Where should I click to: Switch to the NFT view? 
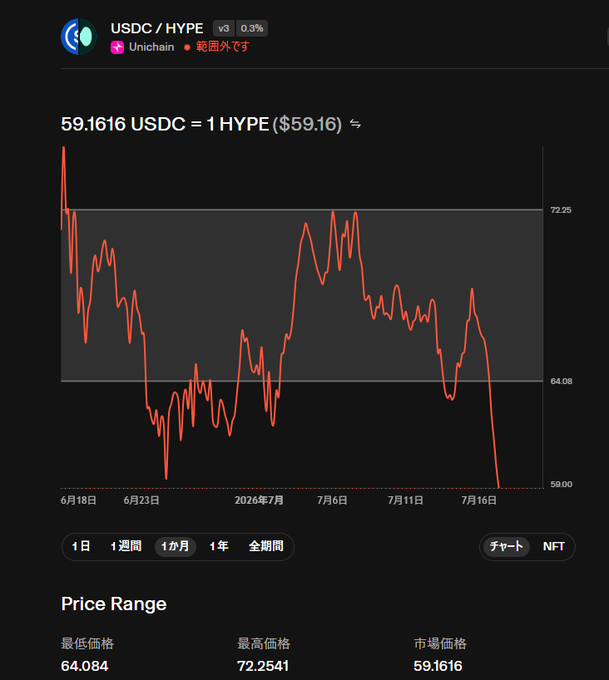pyautogui.click(x=553, y=546)
